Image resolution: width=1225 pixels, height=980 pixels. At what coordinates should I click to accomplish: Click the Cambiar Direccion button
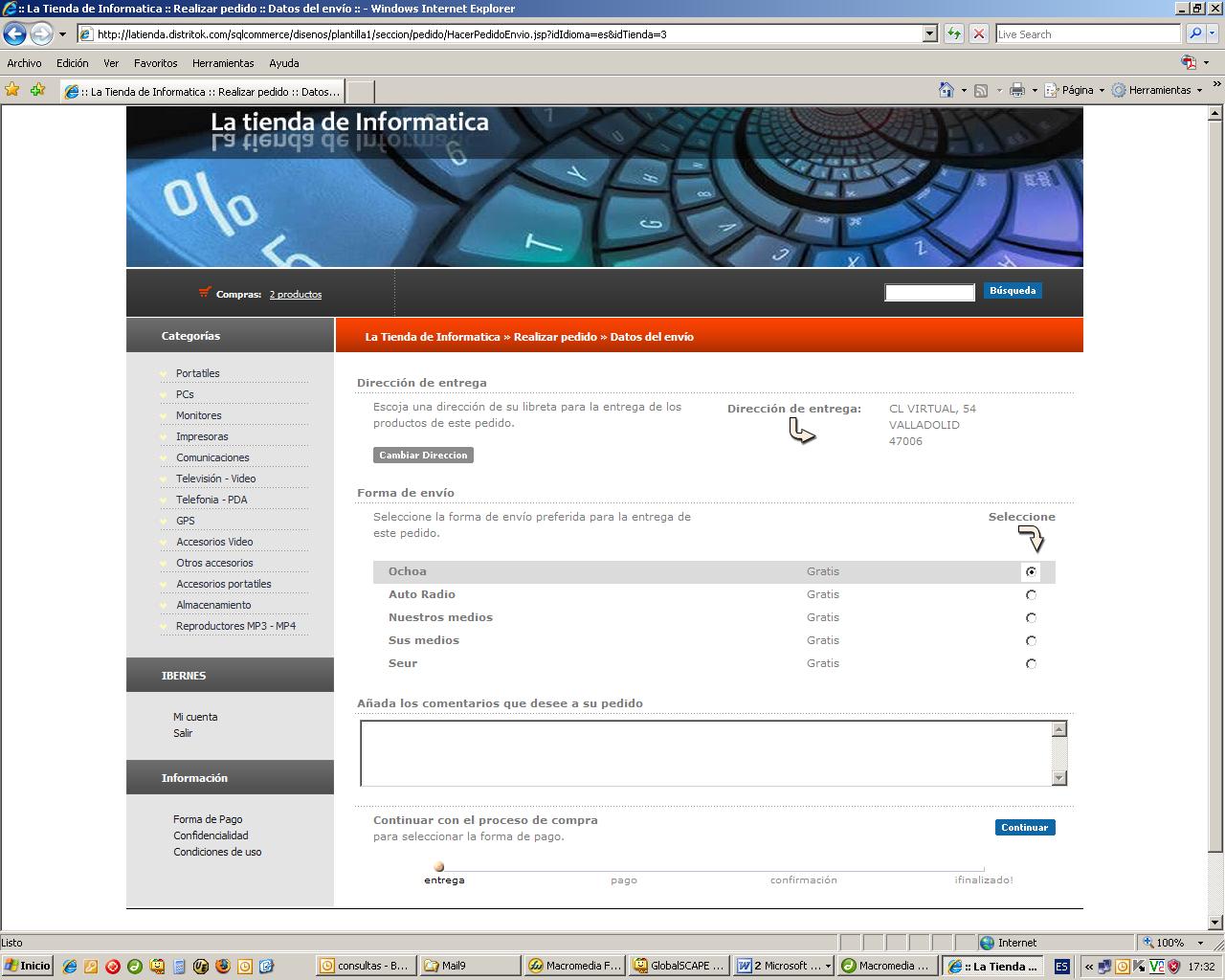(x=423, y=456)
